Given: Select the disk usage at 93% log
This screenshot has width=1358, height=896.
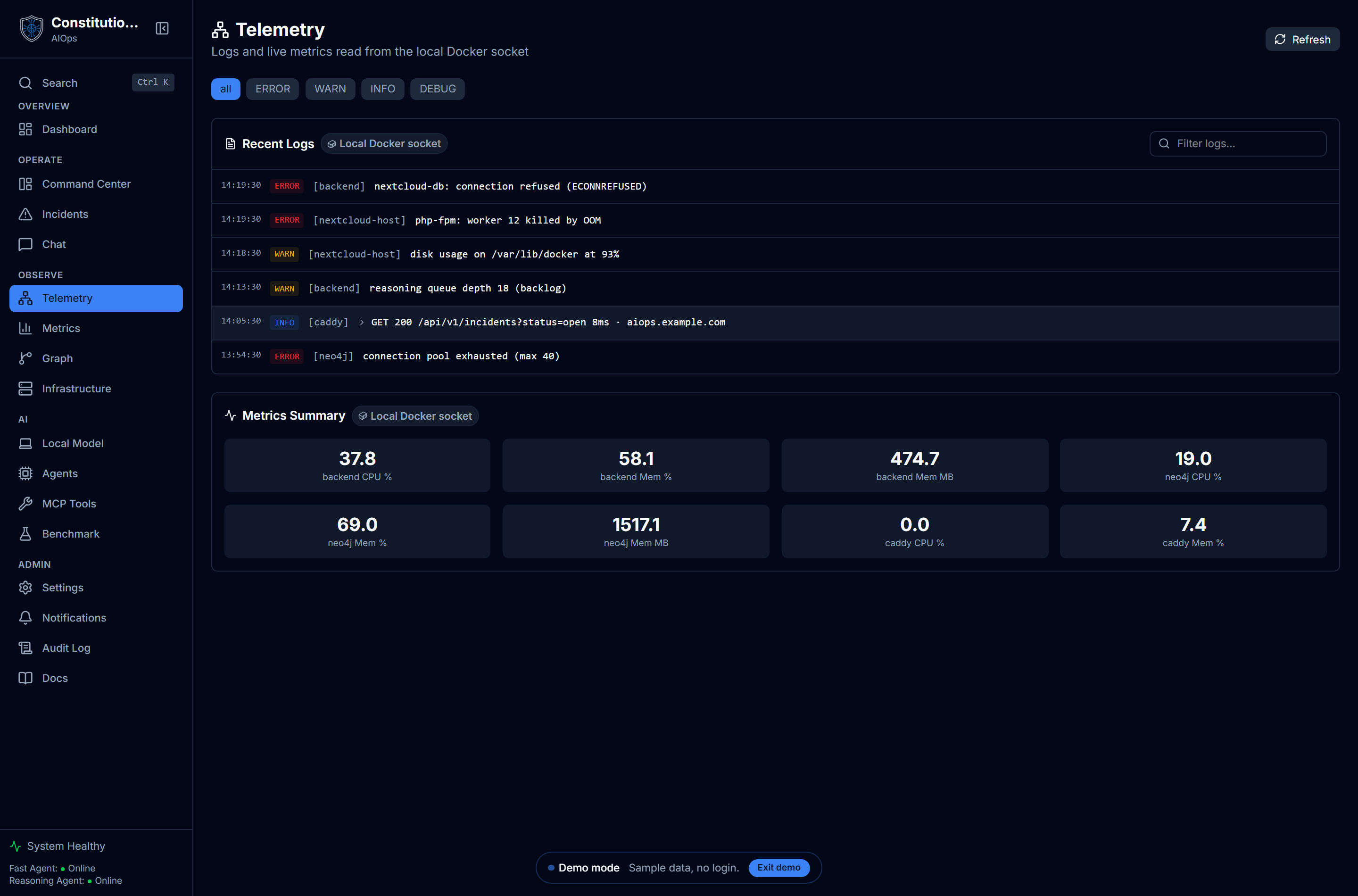Looking at the screenshot, I should [x=775, y=254].
